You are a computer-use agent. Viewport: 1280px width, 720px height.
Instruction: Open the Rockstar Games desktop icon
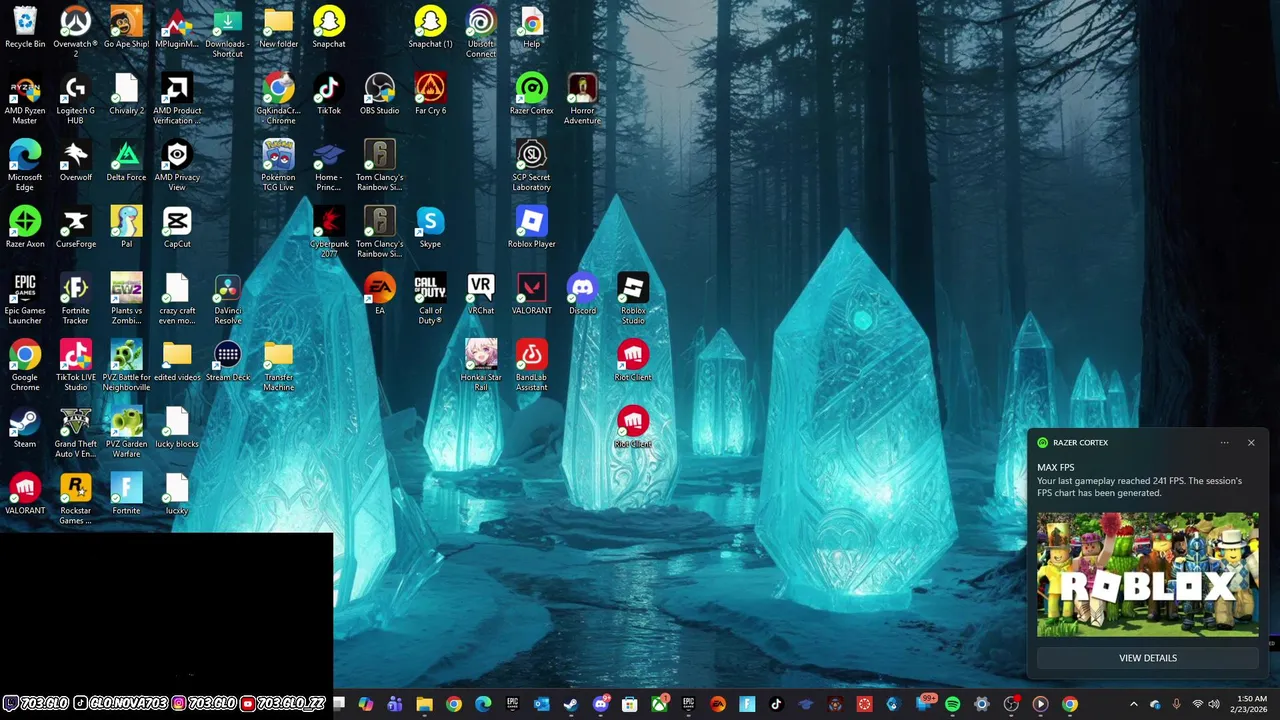click(75, 499)
